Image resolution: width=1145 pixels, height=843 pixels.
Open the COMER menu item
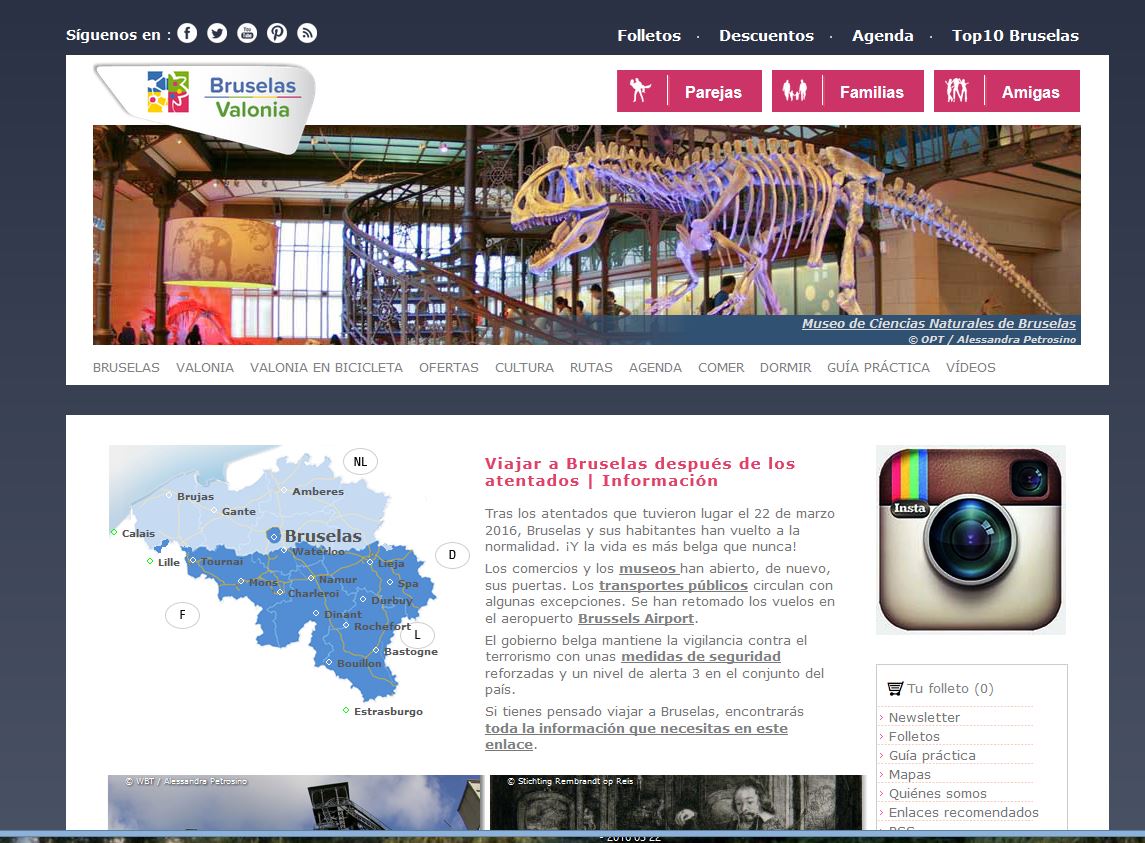tap(721, 367)
